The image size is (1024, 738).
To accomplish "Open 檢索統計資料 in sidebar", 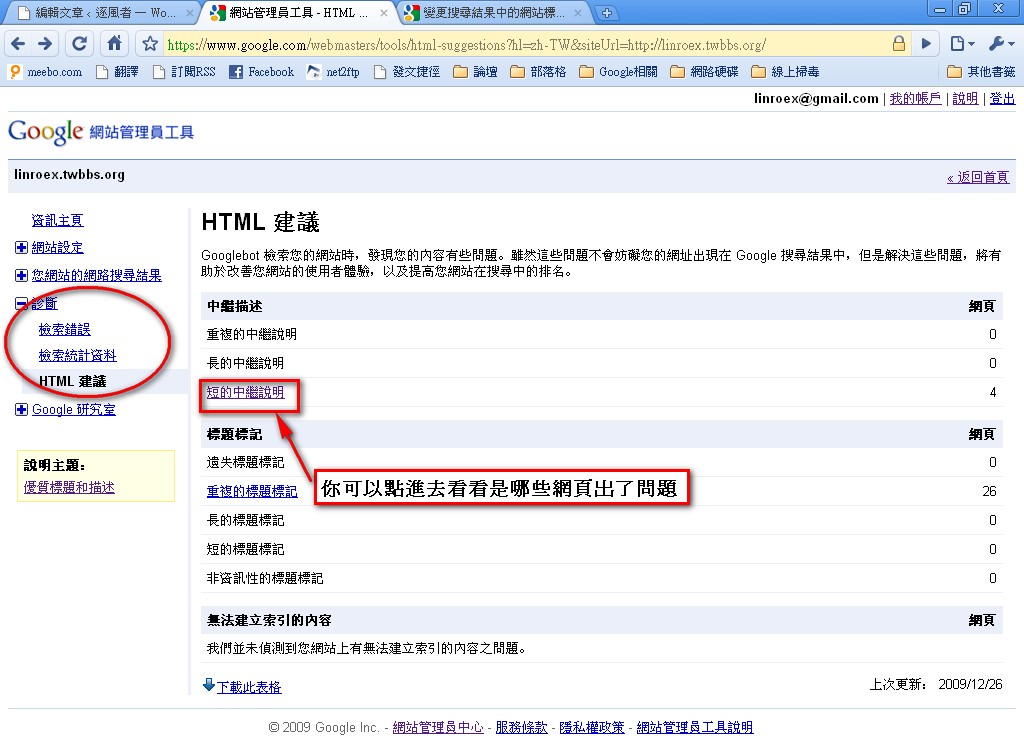I will coord(78,355).
